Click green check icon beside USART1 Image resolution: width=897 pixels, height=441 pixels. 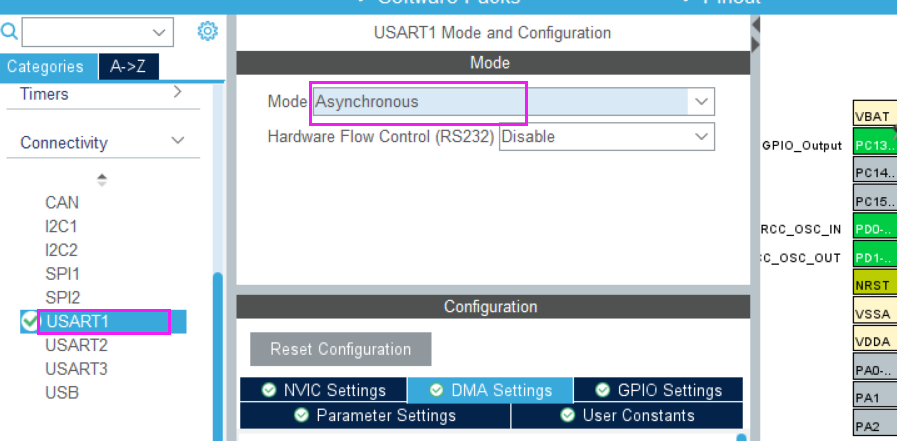point(30,321)
